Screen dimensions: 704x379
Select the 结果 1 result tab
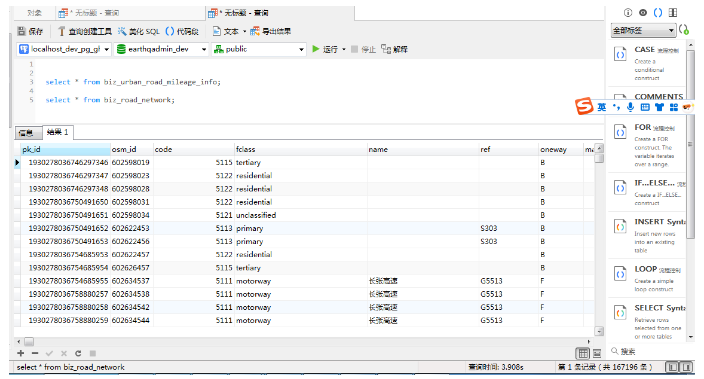[x=58, y=132]
